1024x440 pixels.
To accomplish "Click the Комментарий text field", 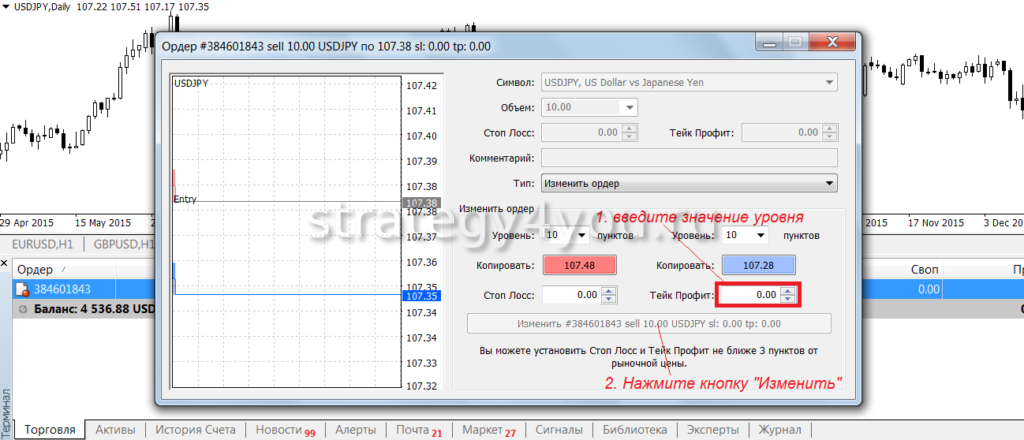I will pyautogui.click(x=688, y=158).
